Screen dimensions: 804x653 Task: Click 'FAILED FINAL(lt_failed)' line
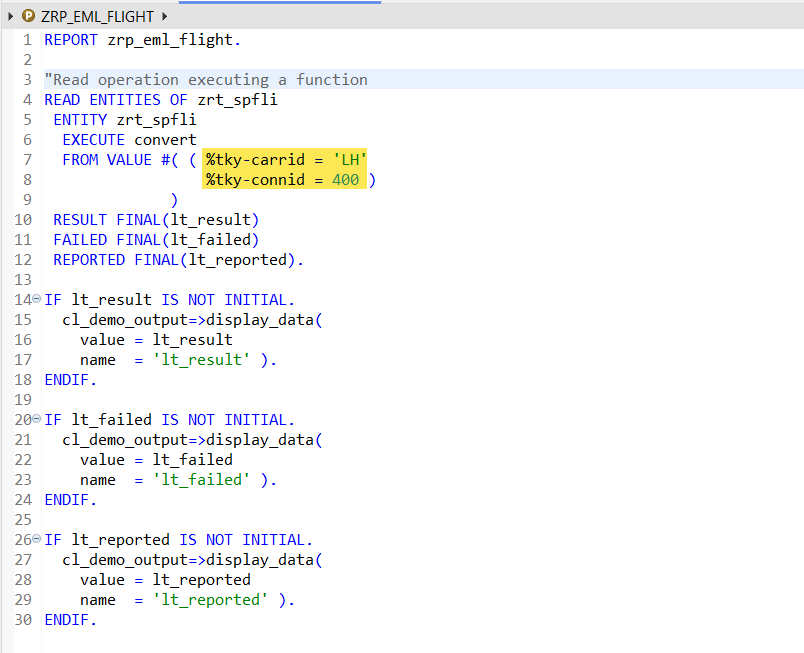click(x=156, y=239)
